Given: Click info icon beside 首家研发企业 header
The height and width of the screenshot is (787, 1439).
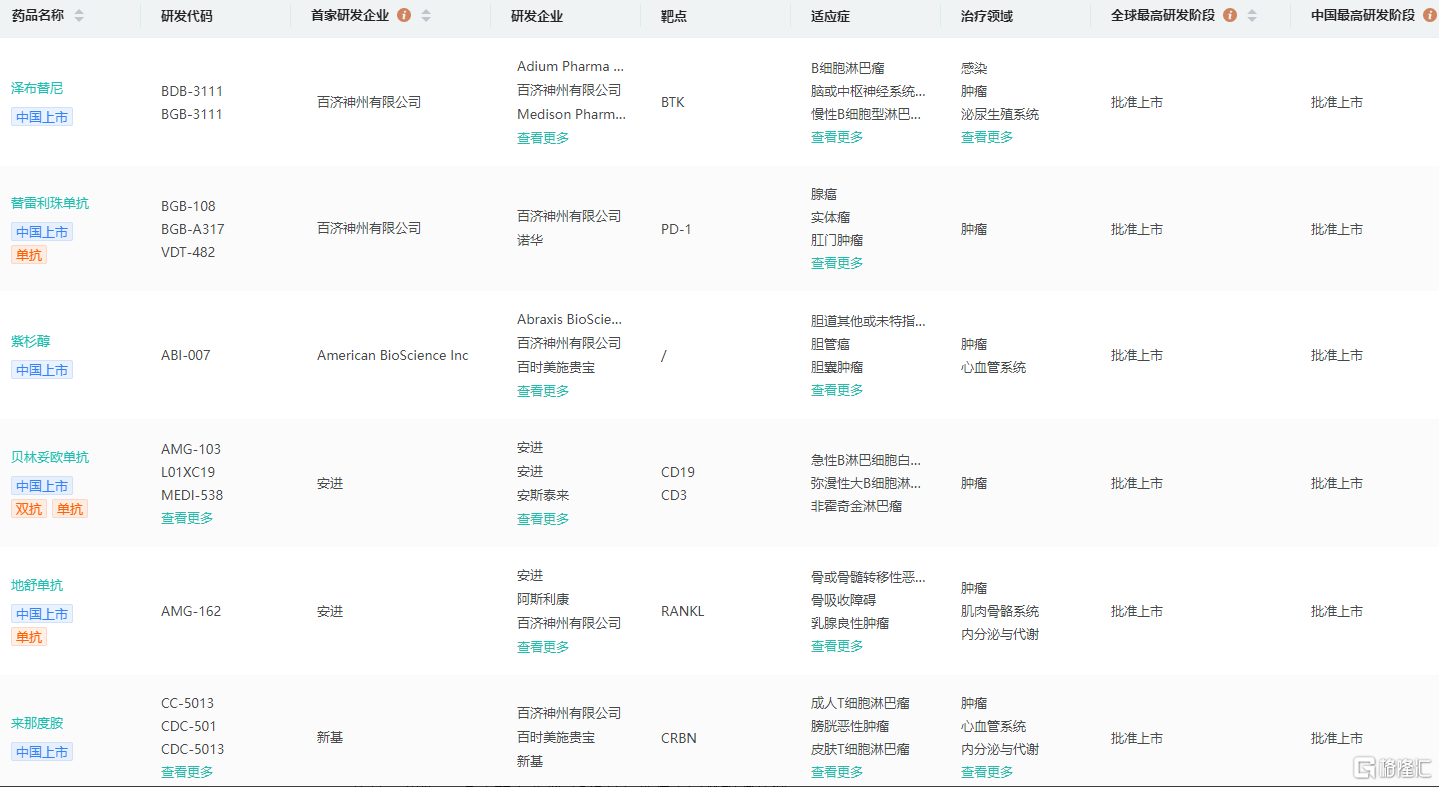Looking at the screenshot, I should point(404,15).
